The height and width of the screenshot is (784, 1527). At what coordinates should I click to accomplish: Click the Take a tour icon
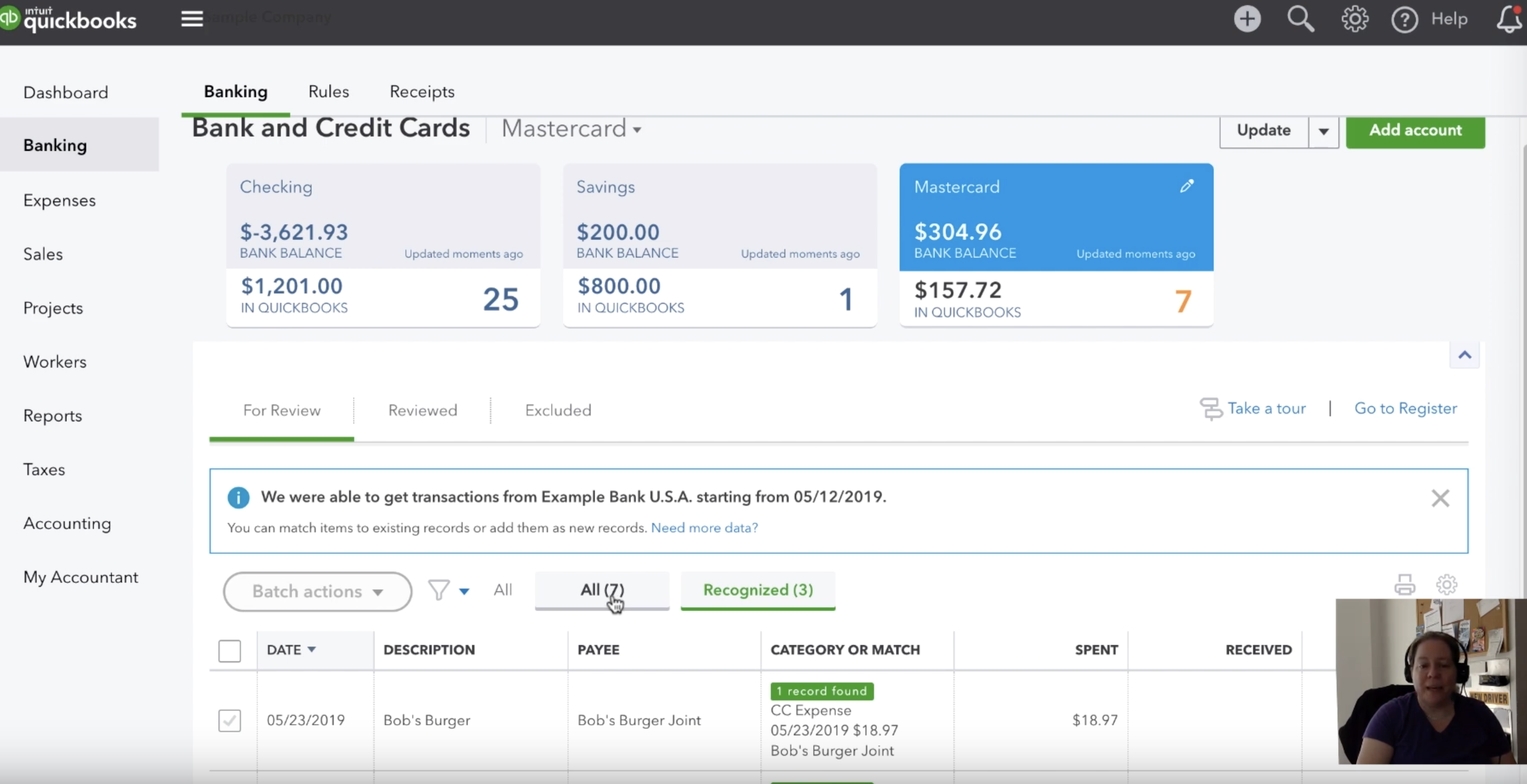click(1211, 409)
